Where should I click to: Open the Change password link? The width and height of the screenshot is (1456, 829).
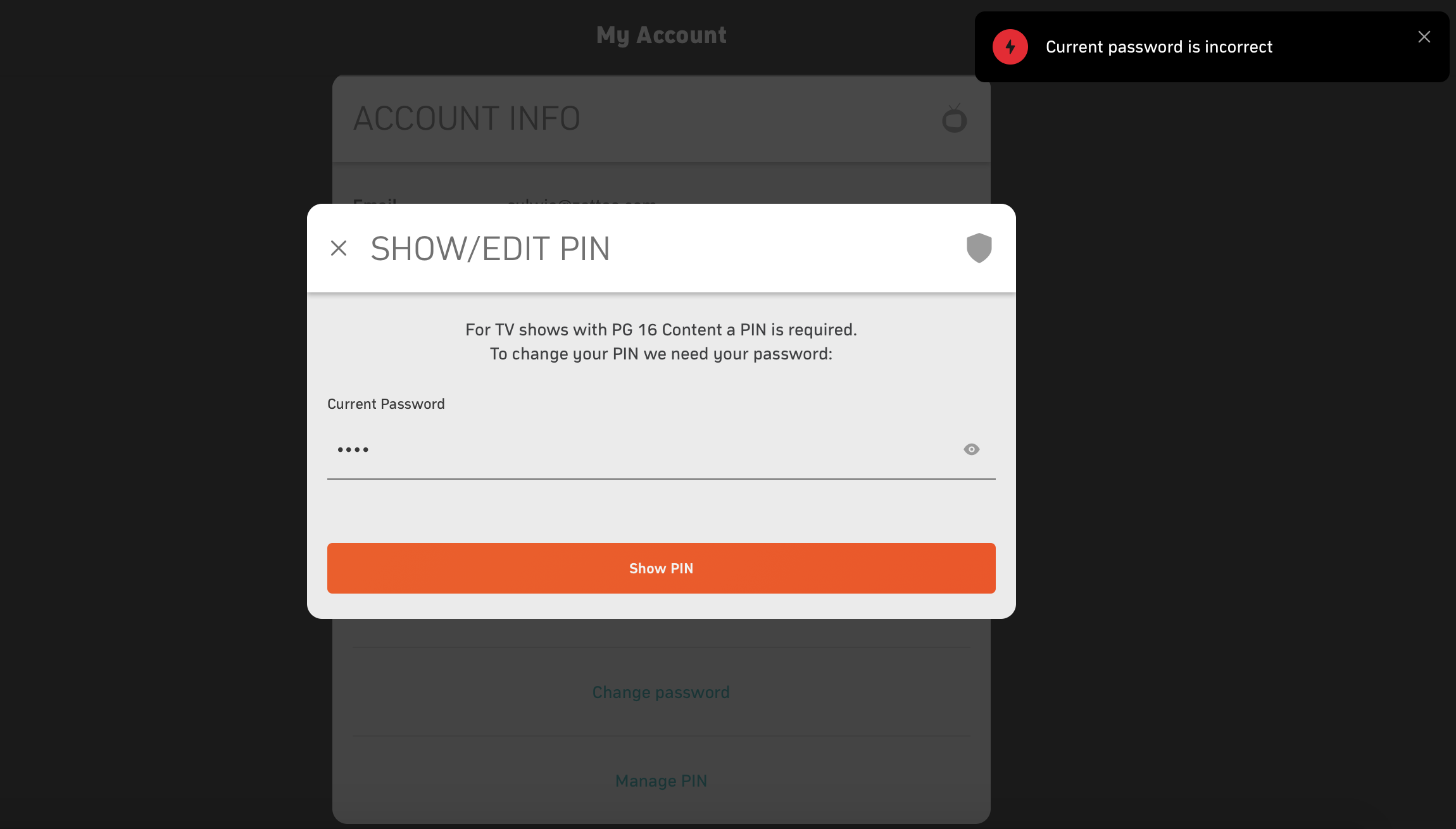(x=661, y=692)
